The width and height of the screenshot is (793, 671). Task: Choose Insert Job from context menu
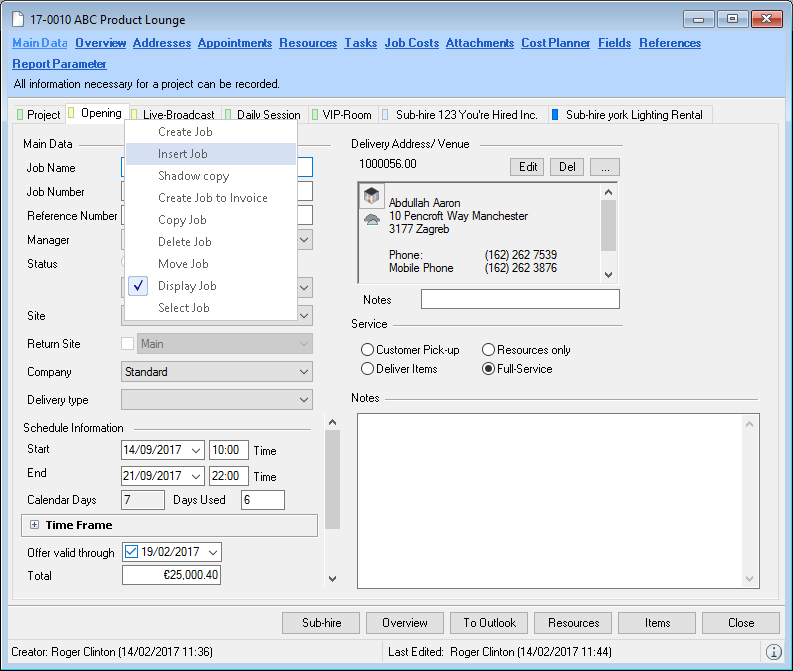click(x=183, y=154)
